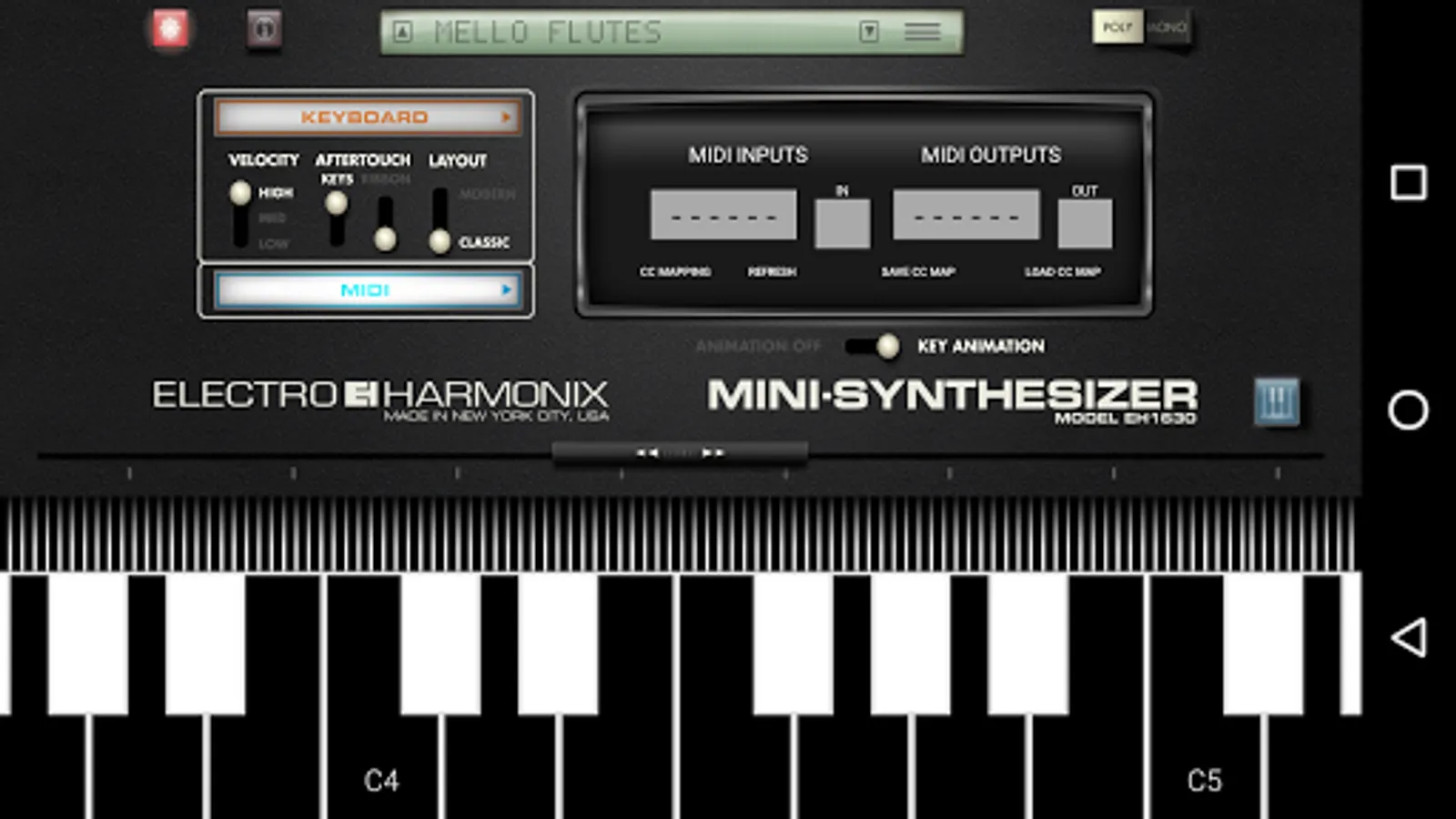Toggle the Aftertouch Ribbon slider
Viewport: 1456px width, 819px height.
tap(386, 239)
